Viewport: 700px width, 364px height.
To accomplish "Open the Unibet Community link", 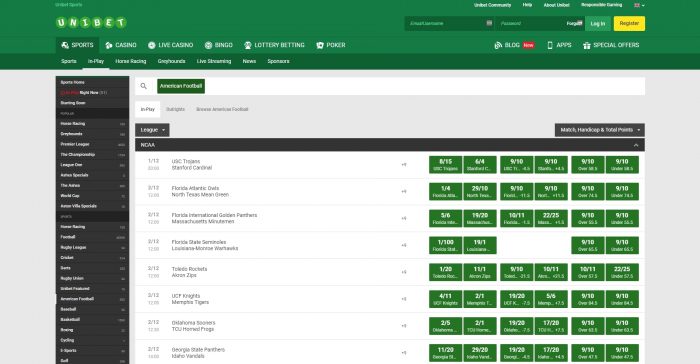I will click(x=492, y=5).
